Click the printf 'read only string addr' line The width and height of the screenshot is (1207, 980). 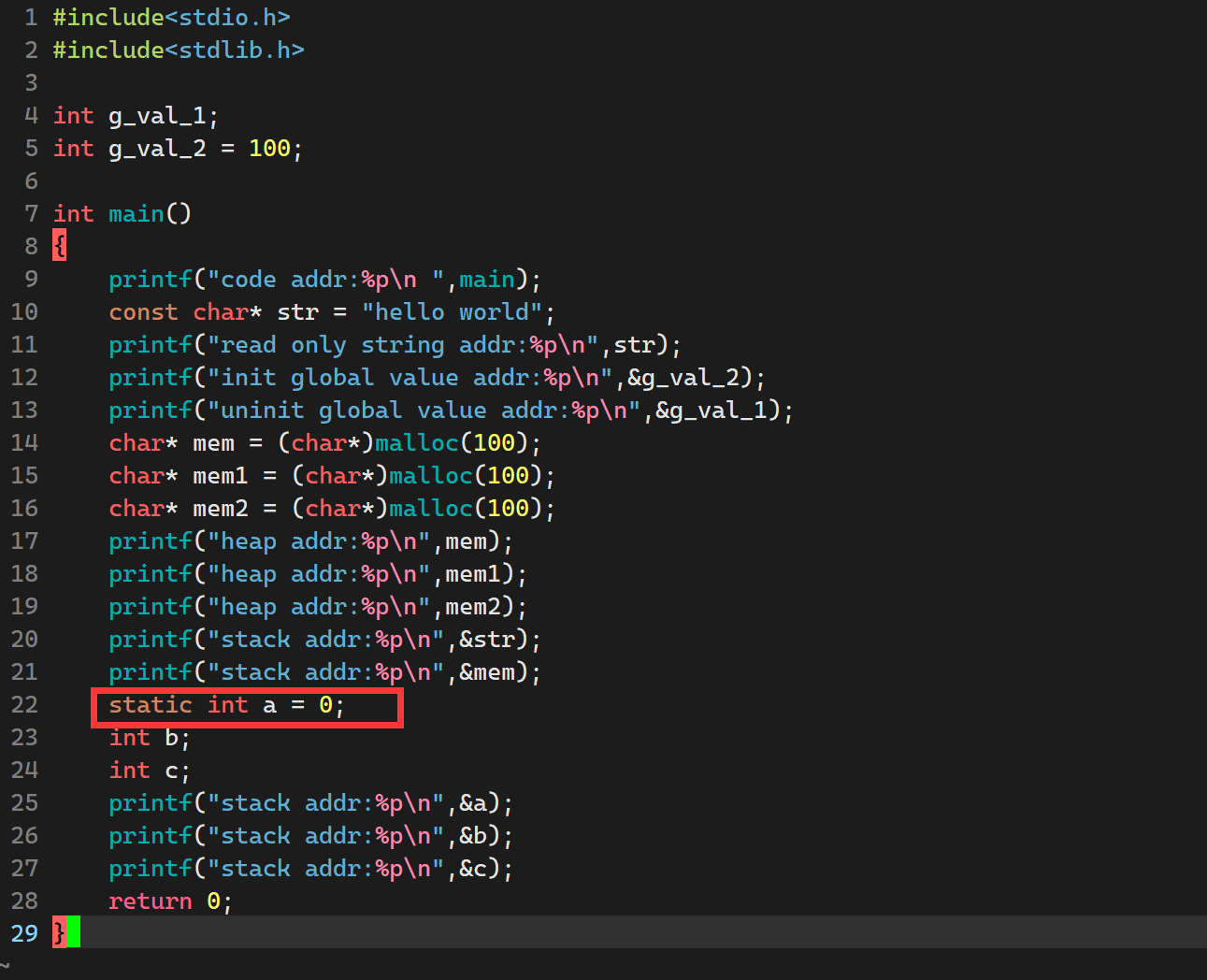point(395,345)
